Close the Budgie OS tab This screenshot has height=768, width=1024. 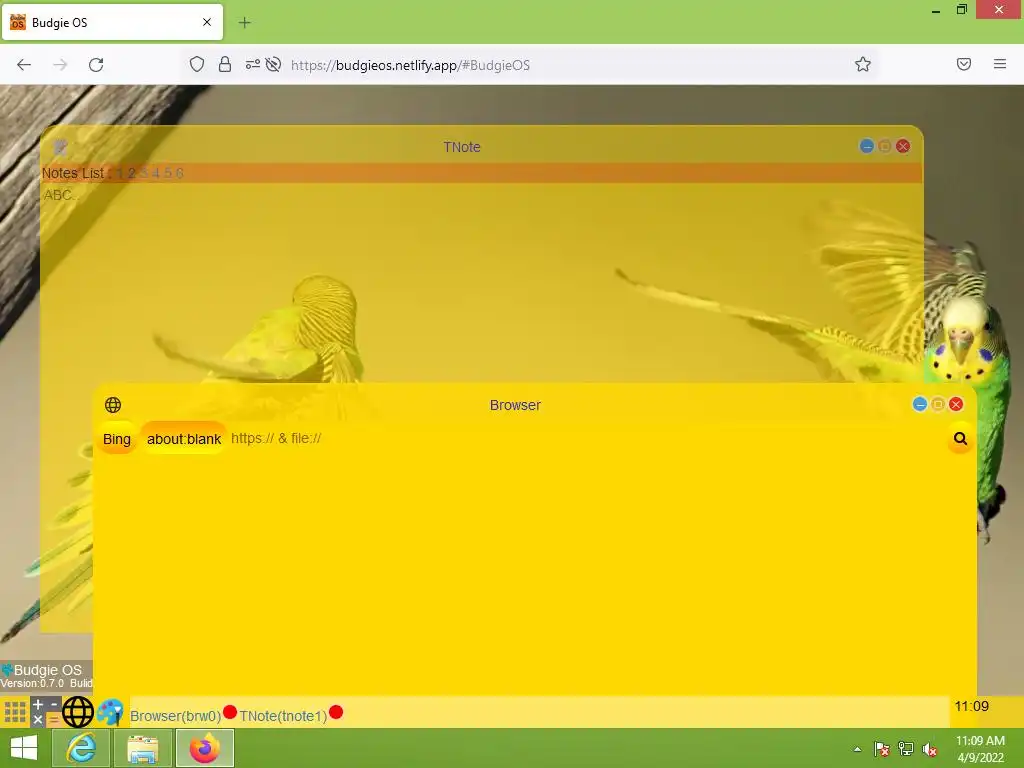click(207, 22)
